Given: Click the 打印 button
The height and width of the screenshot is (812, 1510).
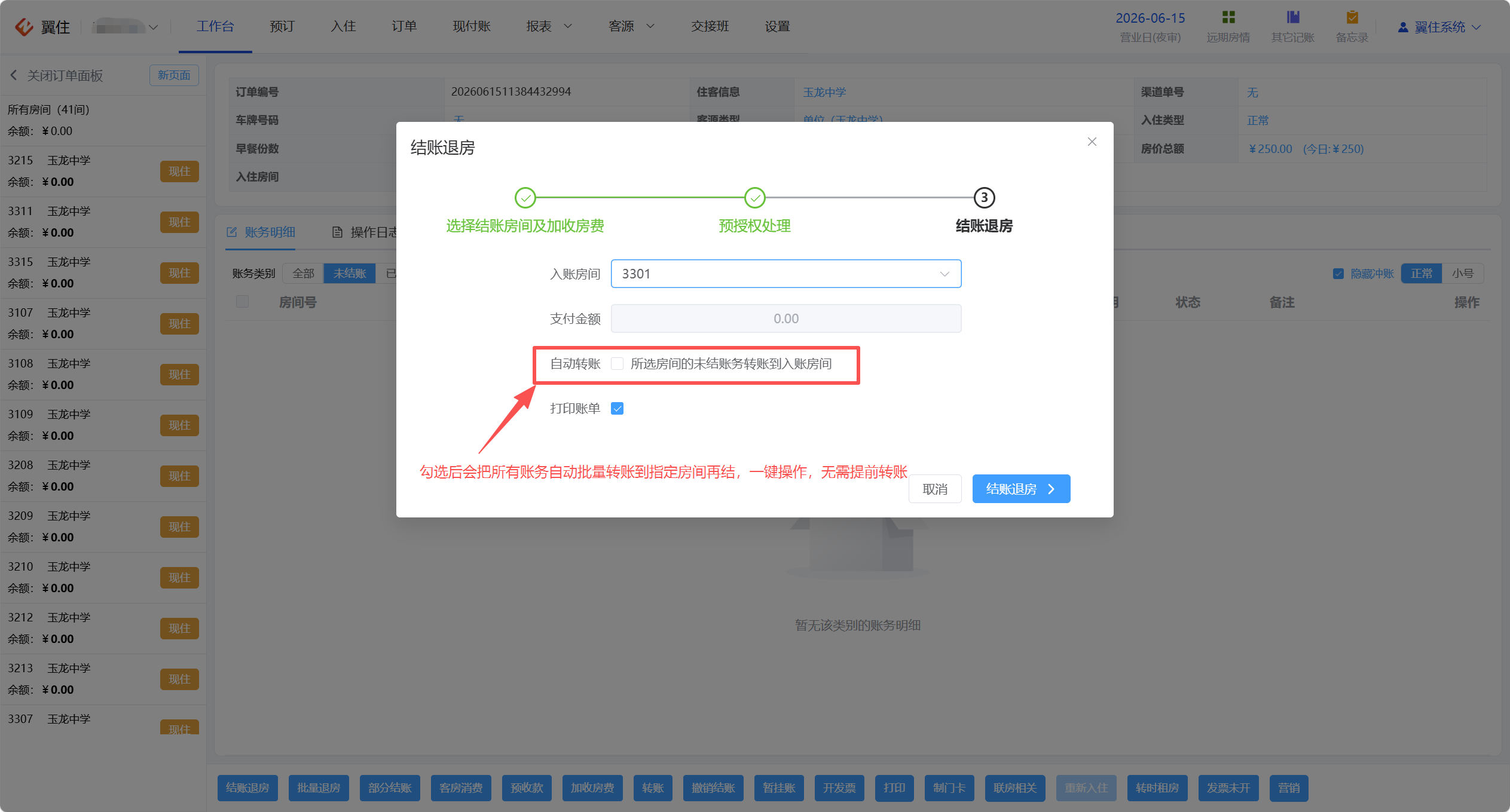Looking at the screenshot, I should click(894, 788).
